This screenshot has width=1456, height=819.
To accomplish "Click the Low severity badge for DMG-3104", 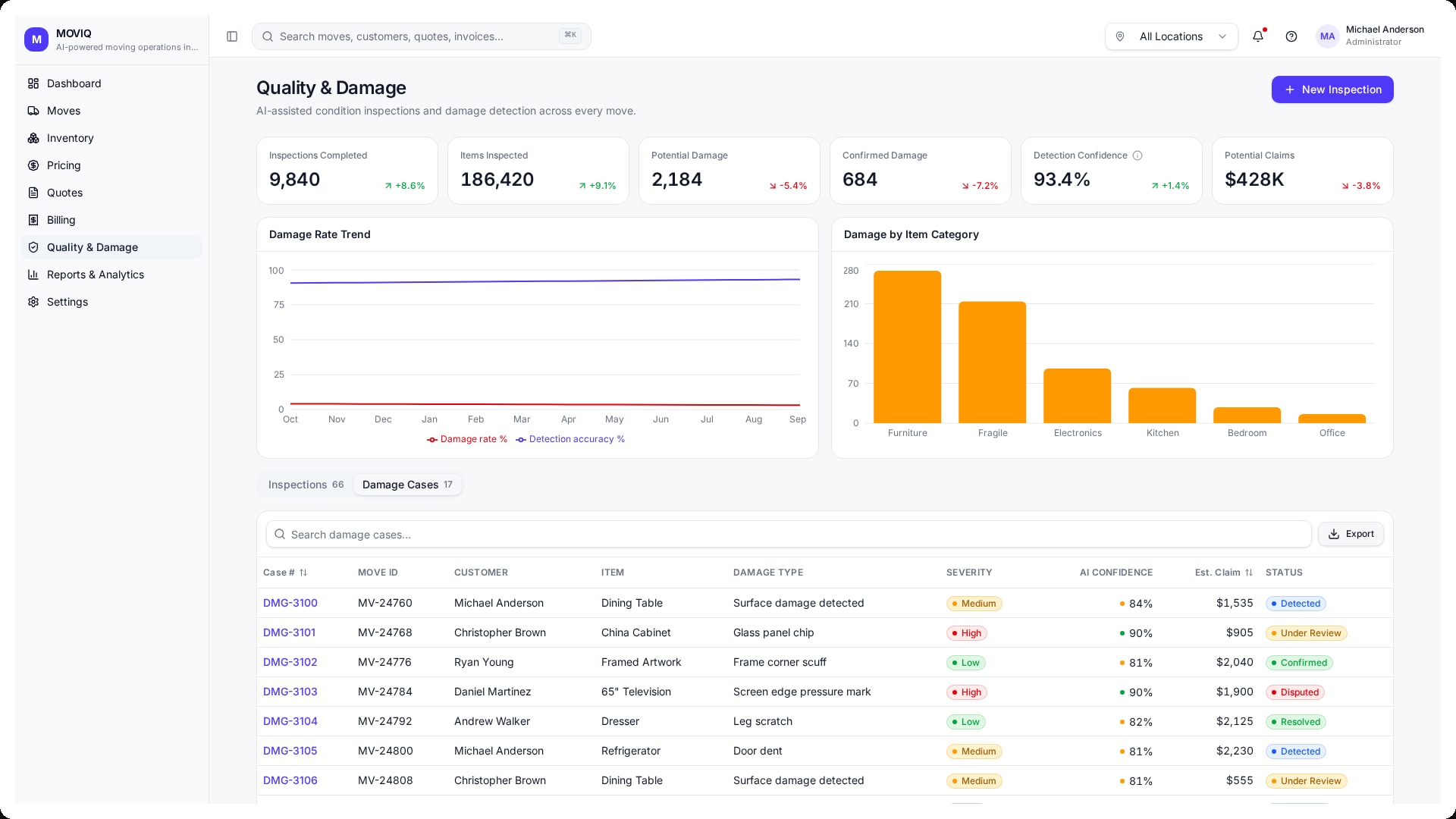I will pyautogui.click(x=966, y=722).
